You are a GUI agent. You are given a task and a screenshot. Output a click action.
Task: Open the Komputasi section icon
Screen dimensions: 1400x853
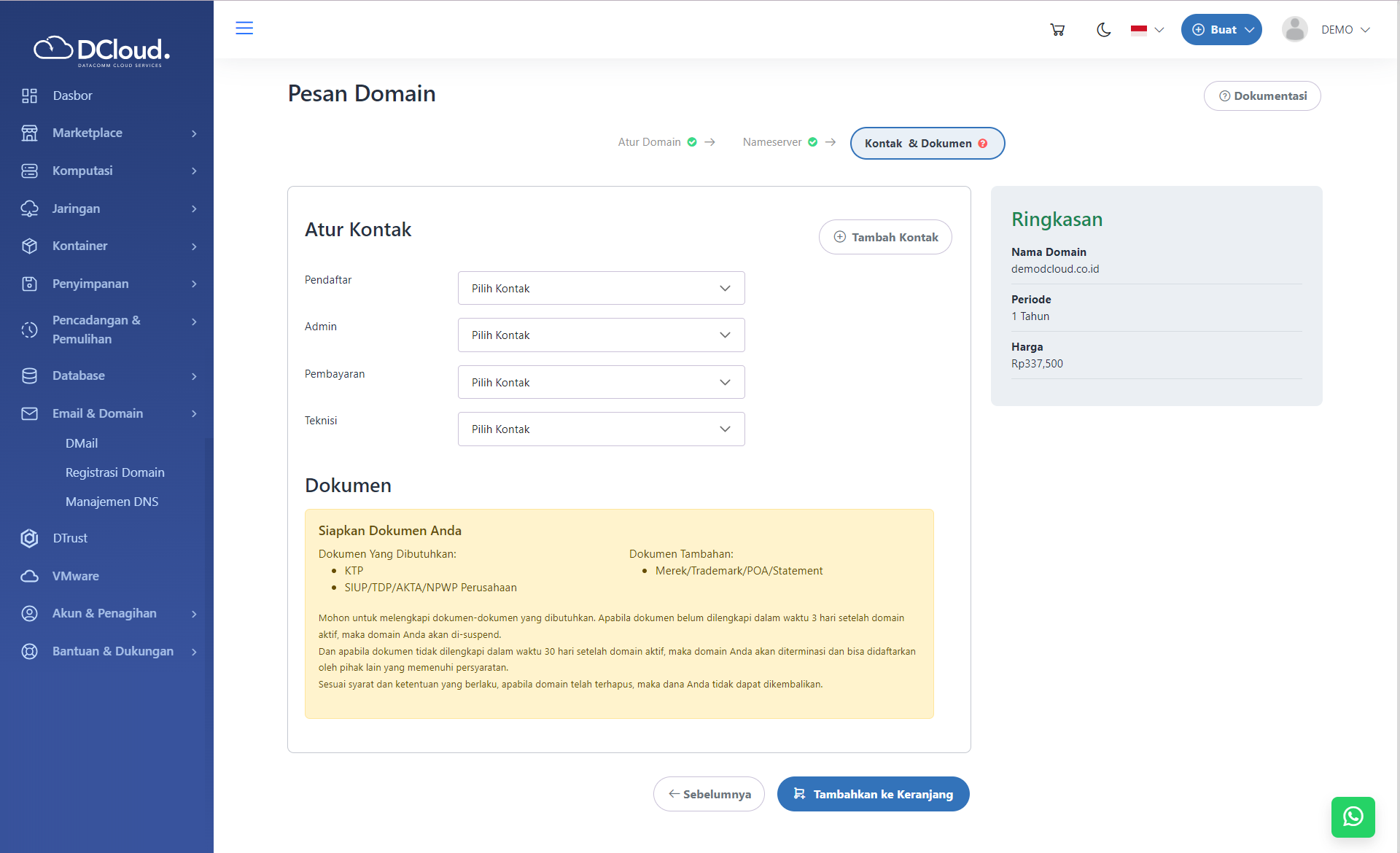tap(29, 171)
